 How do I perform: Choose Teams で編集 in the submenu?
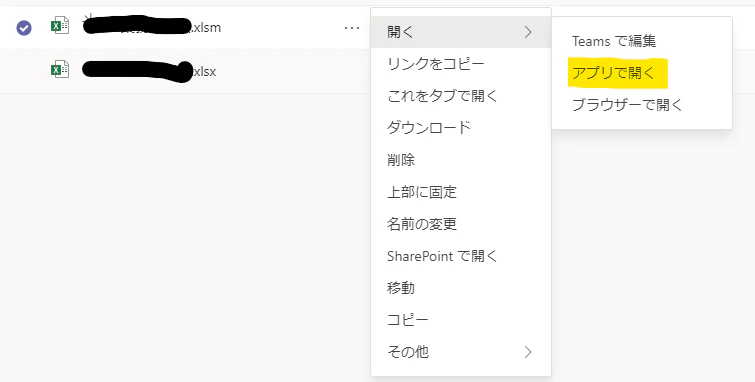(x=642, y=41)
